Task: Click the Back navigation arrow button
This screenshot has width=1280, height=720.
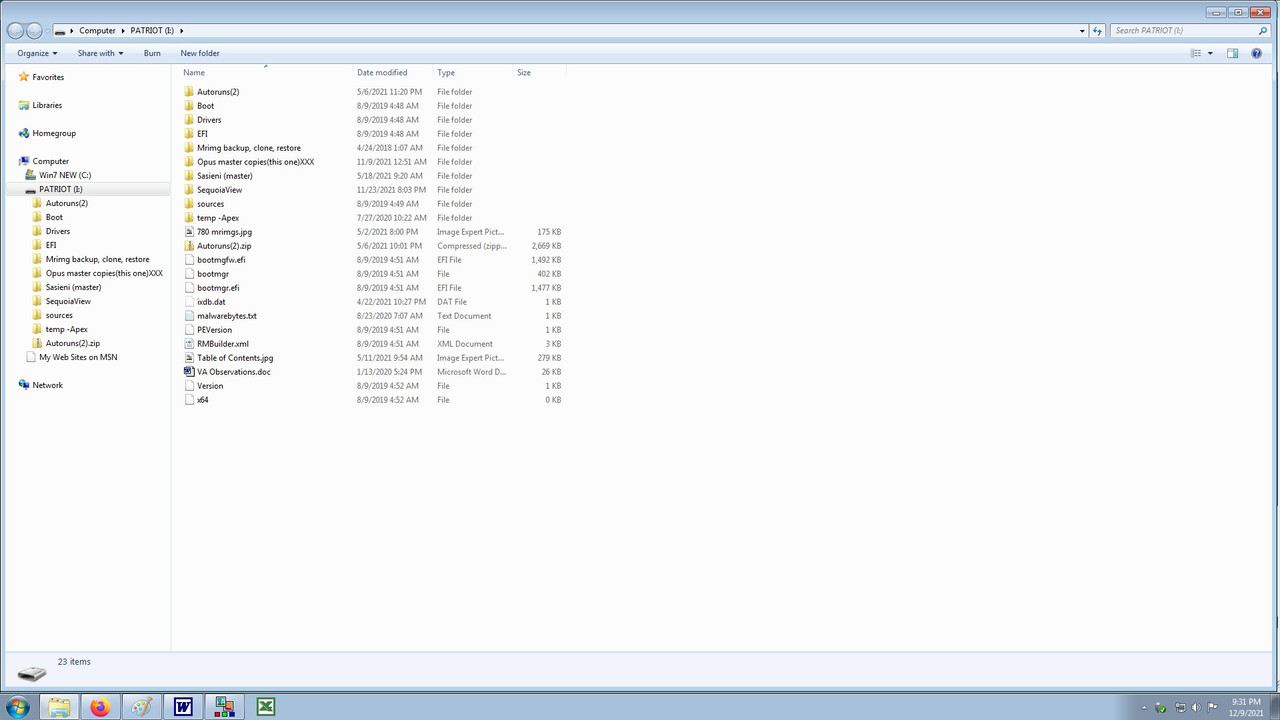Action: pyautogui.click(x=15, y=31)
